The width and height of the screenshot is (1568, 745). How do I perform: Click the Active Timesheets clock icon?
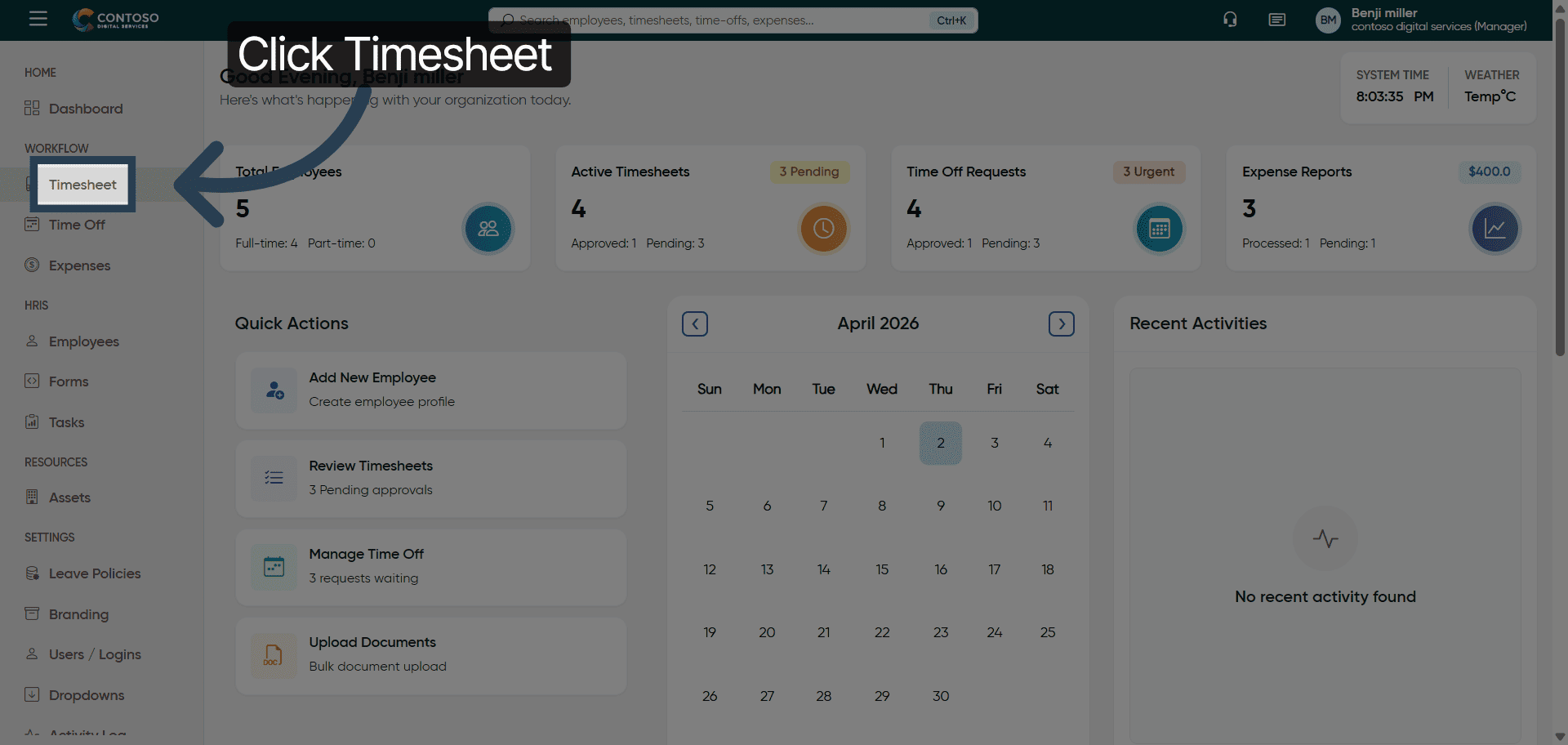tap(823, 229)
